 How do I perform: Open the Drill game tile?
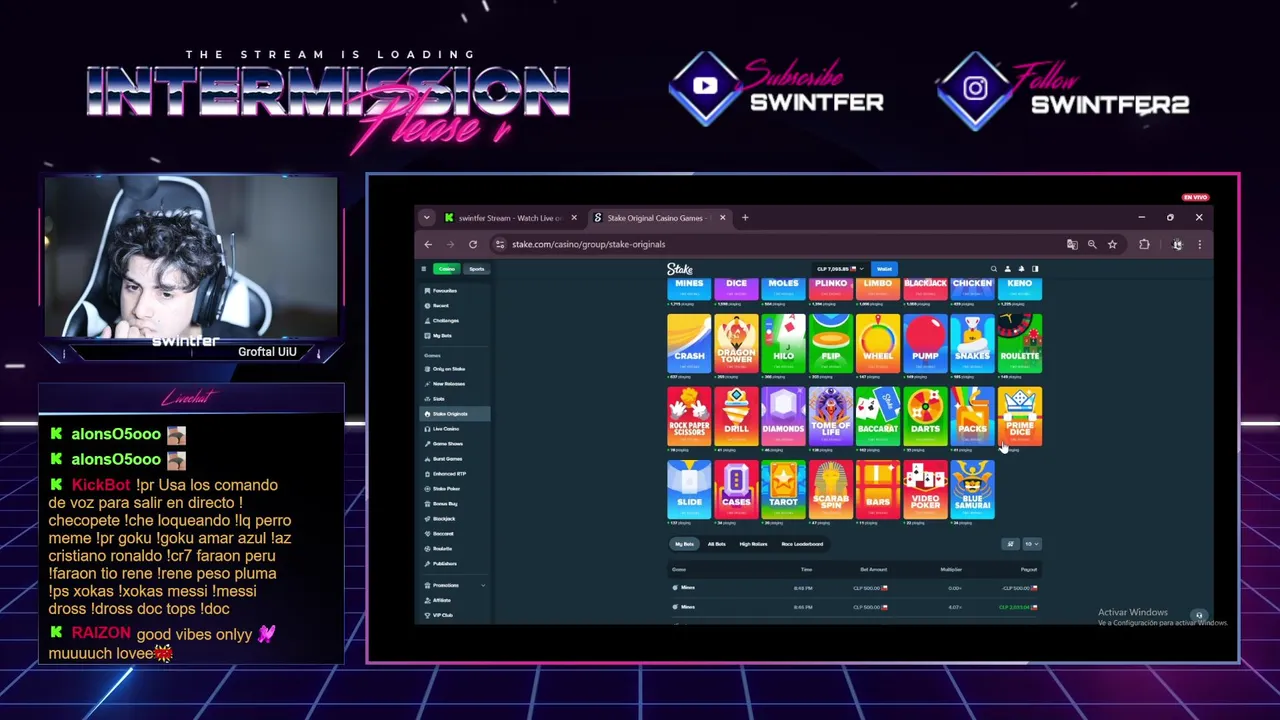(x=736, y=416)
